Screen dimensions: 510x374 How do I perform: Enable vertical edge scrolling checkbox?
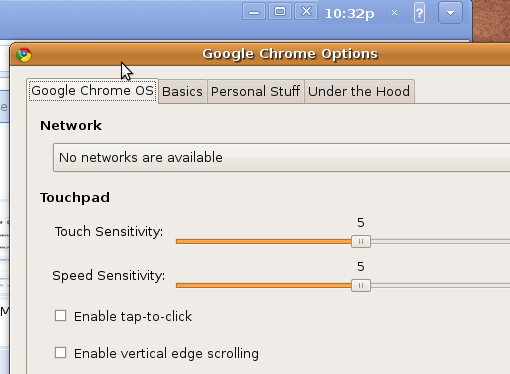[60, 353]
